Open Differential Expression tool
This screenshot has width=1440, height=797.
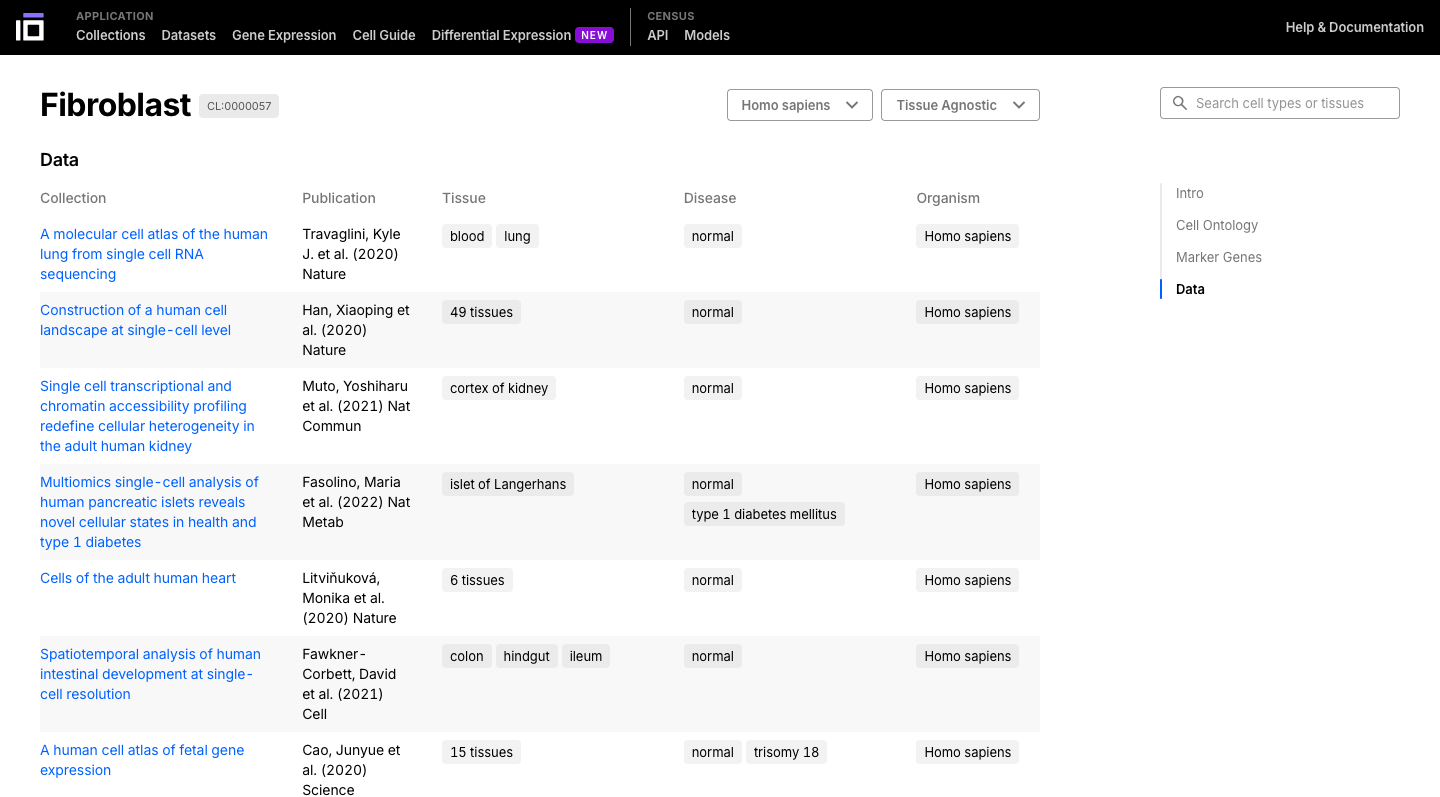click(x=501, y=35)
